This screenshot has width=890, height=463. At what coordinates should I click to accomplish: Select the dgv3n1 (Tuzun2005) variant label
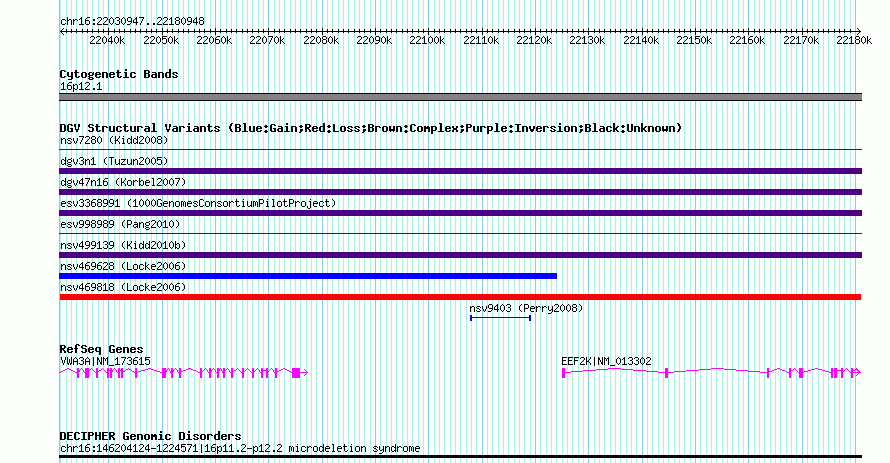[x=114, y=161]
